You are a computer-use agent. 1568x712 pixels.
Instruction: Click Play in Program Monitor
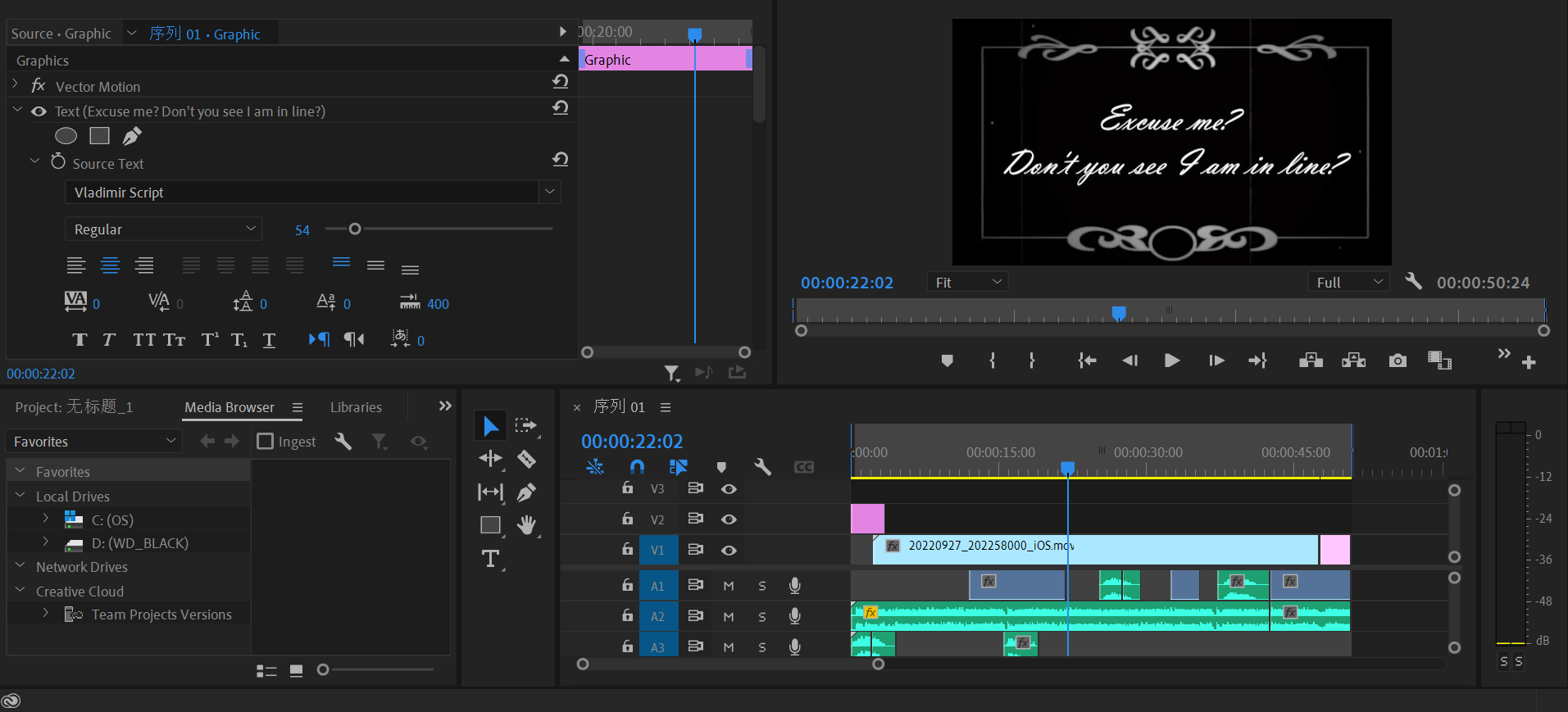click(x=1172, y=361)
